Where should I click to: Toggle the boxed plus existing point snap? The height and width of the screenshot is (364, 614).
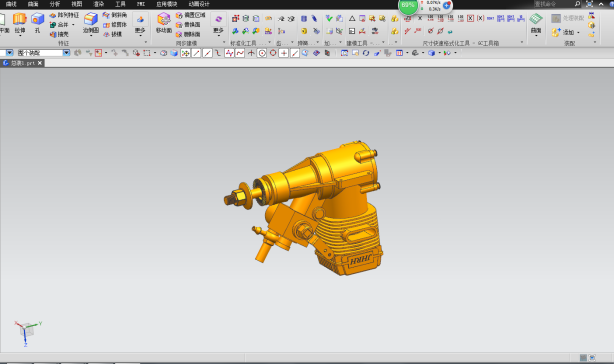[284, 53]
